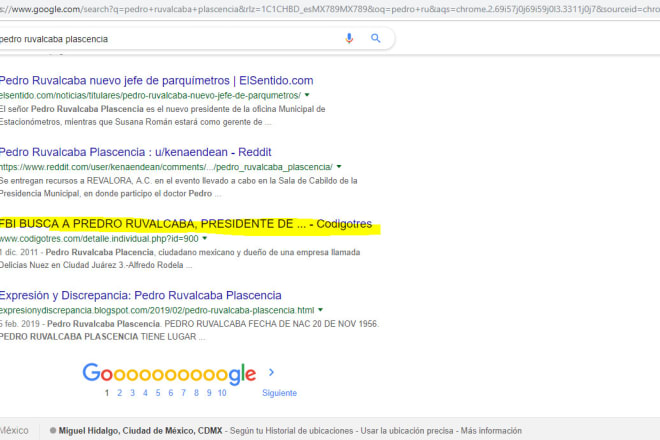
Task: Click the browser address bar URL
Action: point(330,9)
